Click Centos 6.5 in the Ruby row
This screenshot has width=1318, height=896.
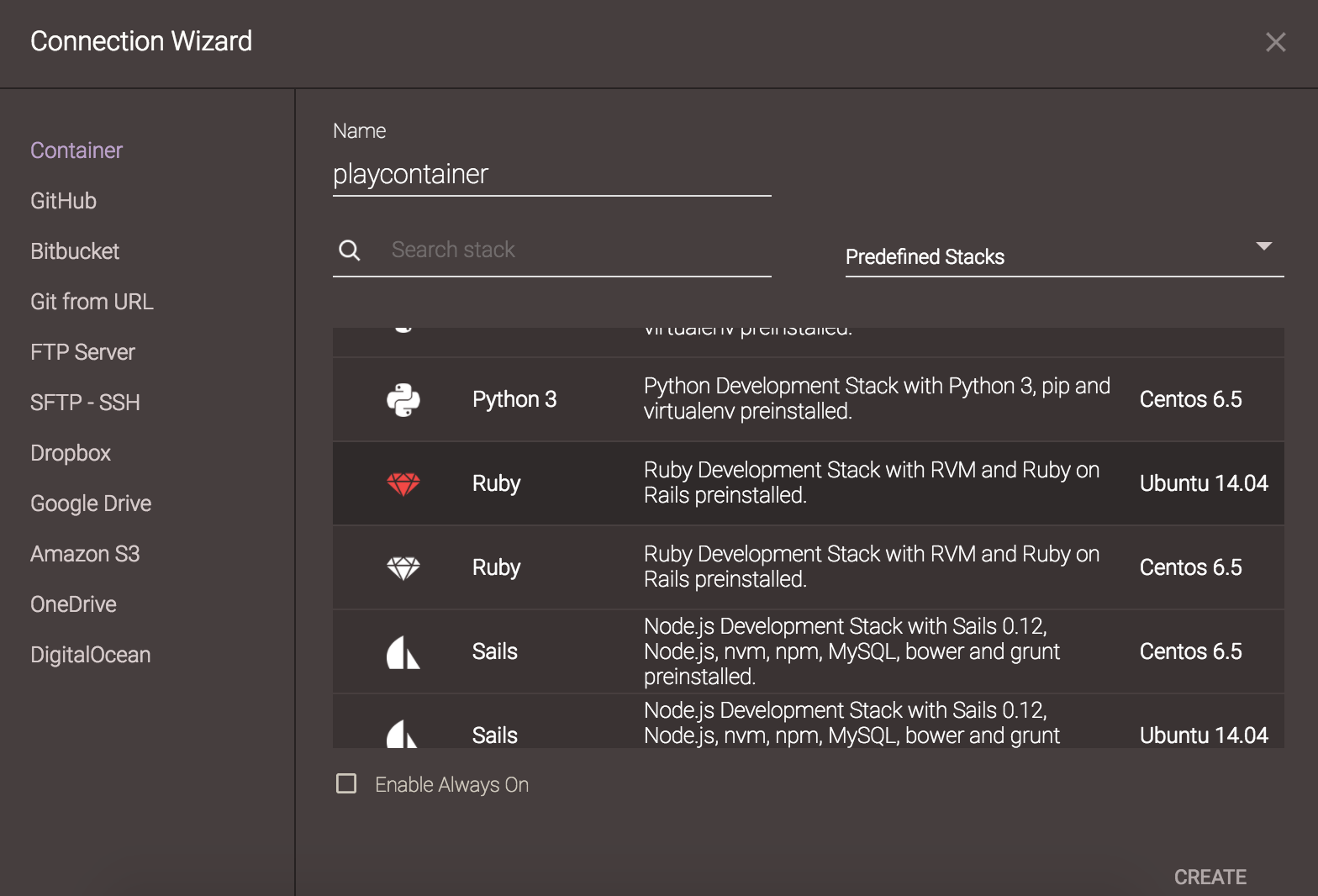pos(1190,567)
